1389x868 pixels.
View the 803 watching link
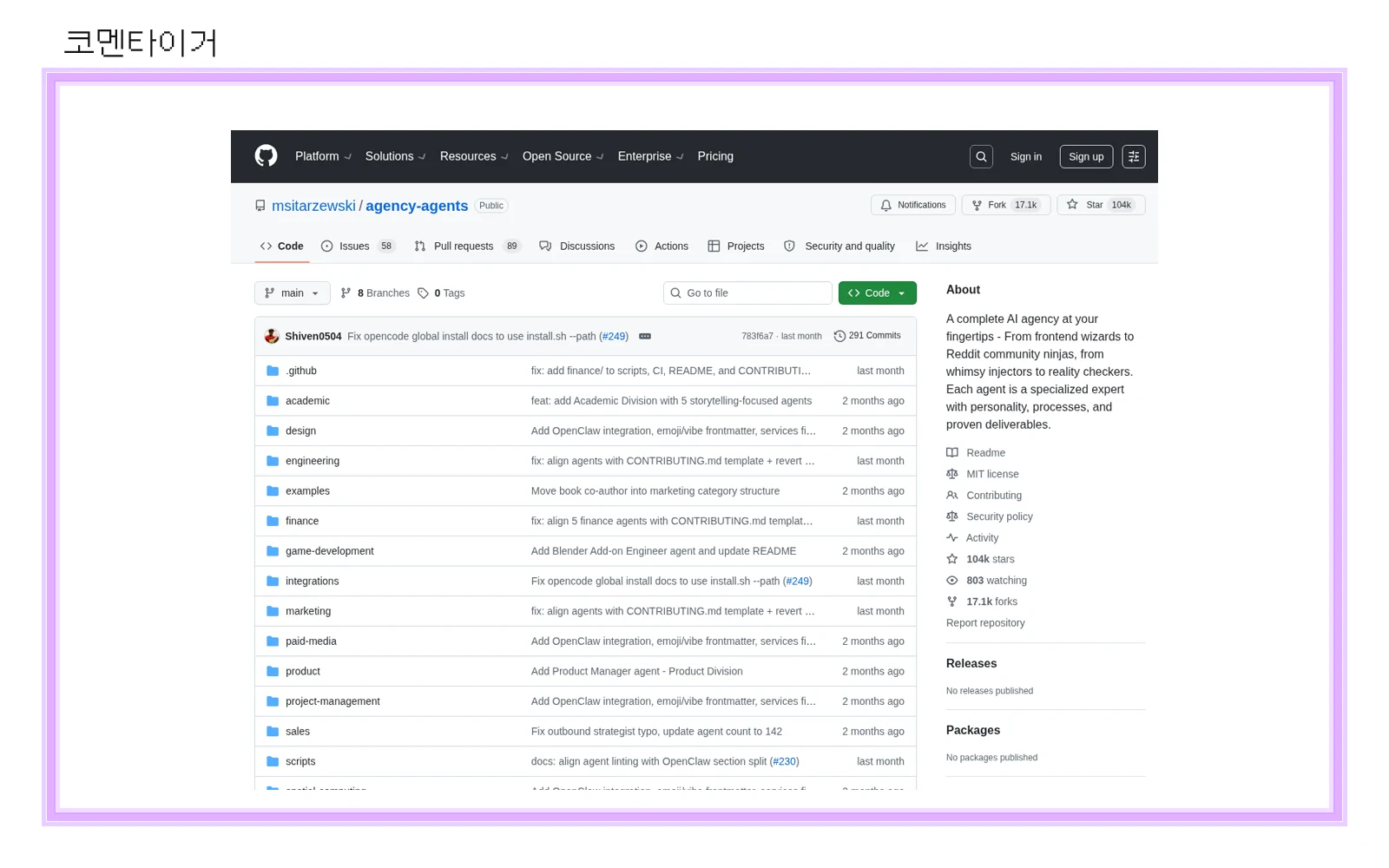(987, 581)
